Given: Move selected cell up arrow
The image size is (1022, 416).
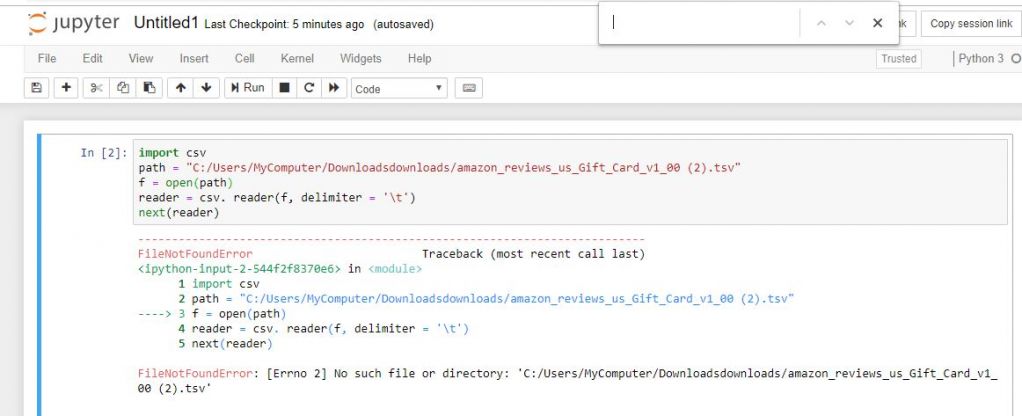Looking at the screenshot, I should click(x=180, y=88).
